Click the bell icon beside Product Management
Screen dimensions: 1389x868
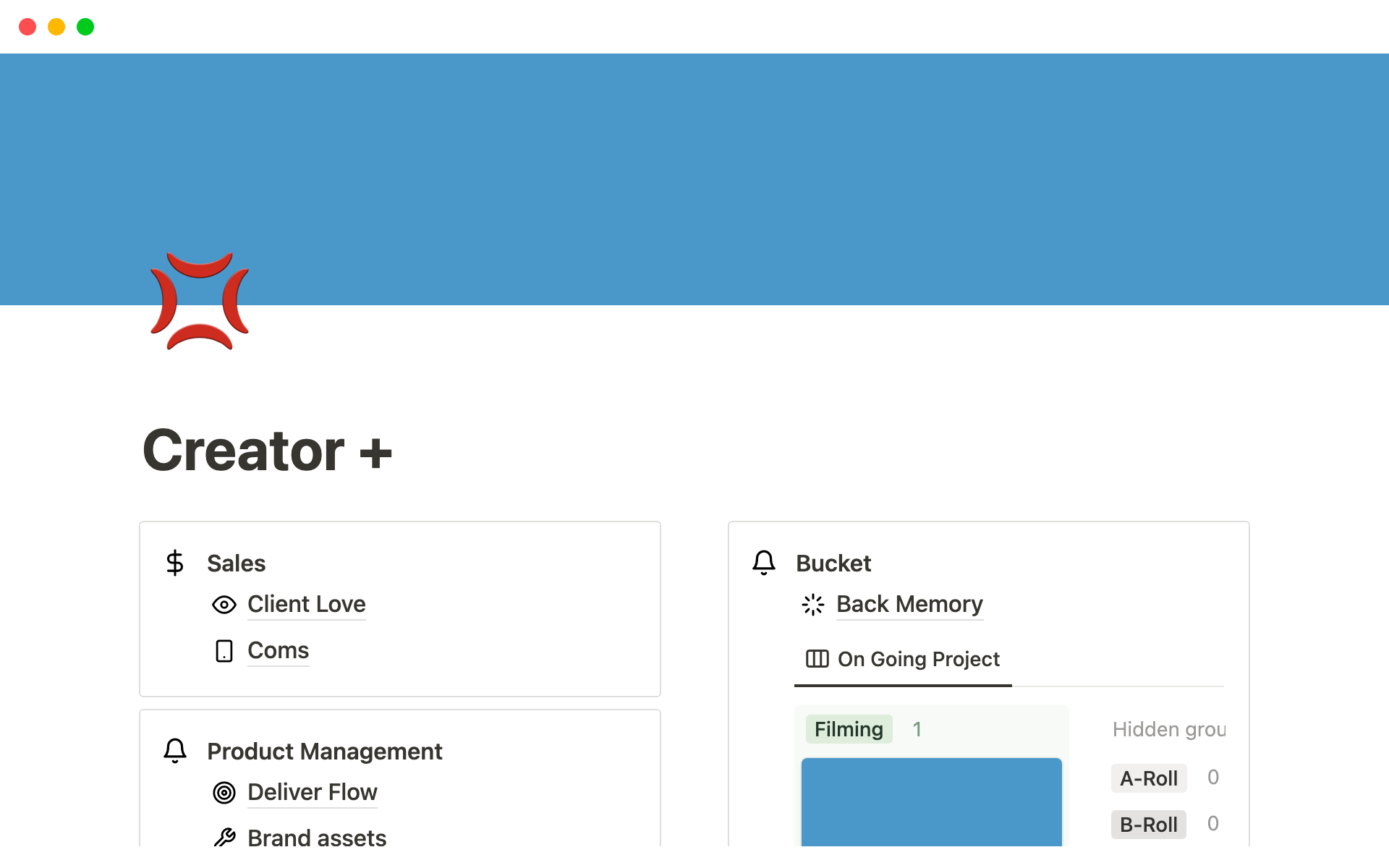(174, 751)
